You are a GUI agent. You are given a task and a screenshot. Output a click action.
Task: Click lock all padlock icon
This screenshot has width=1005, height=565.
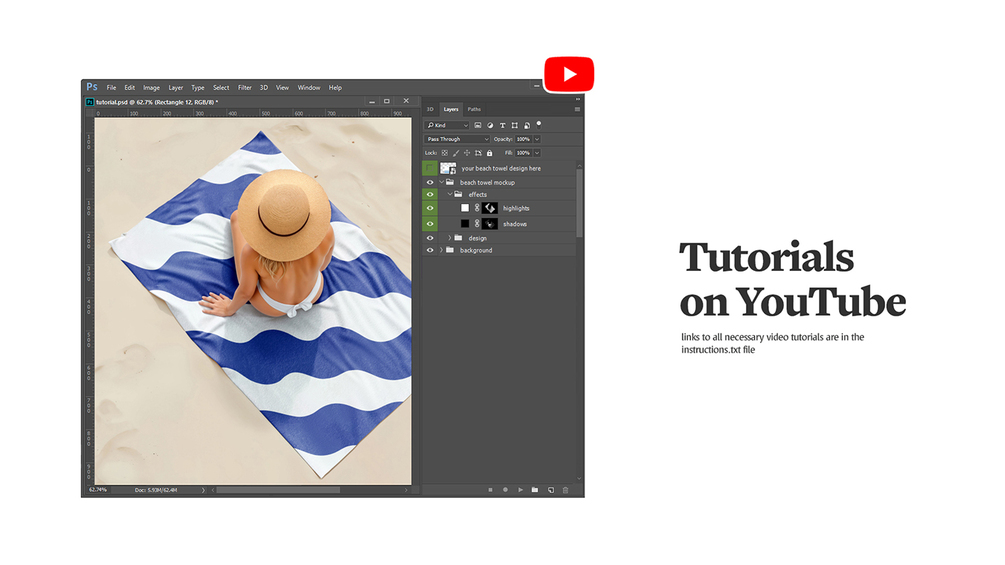coord(490,153)
